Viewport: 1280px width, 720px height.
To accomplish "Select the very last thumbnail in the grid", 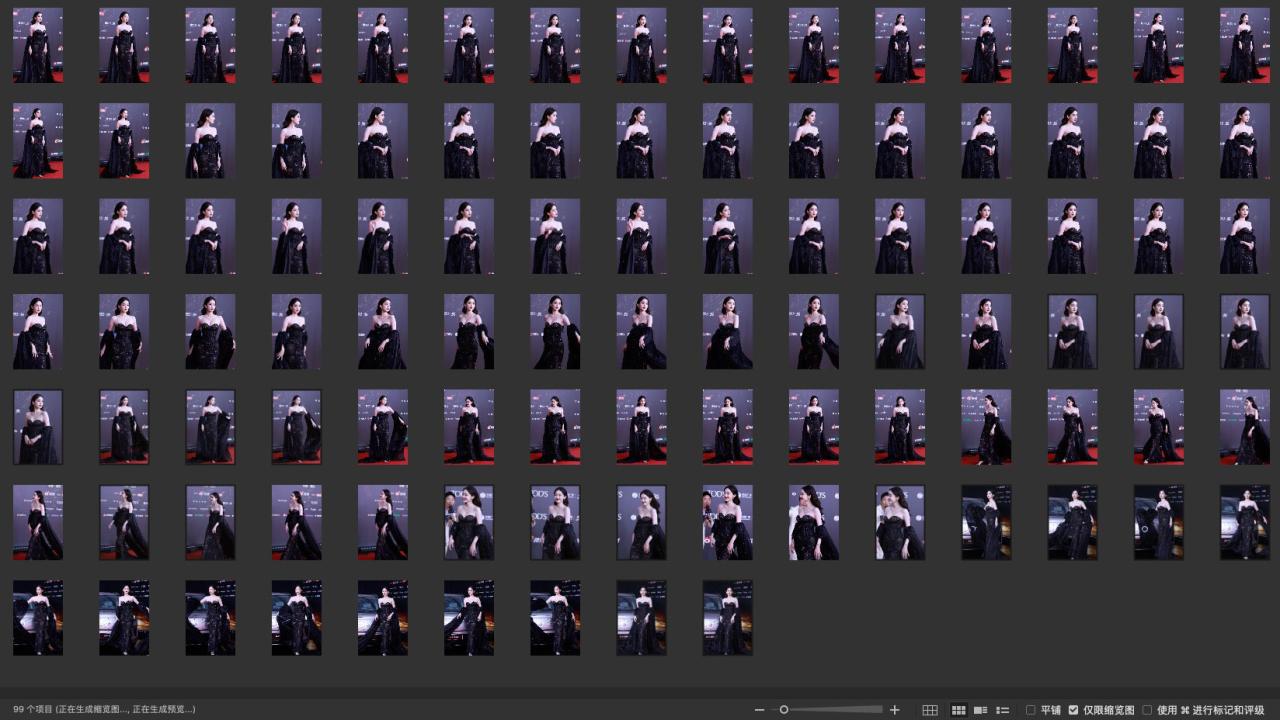I will (727, 618).
